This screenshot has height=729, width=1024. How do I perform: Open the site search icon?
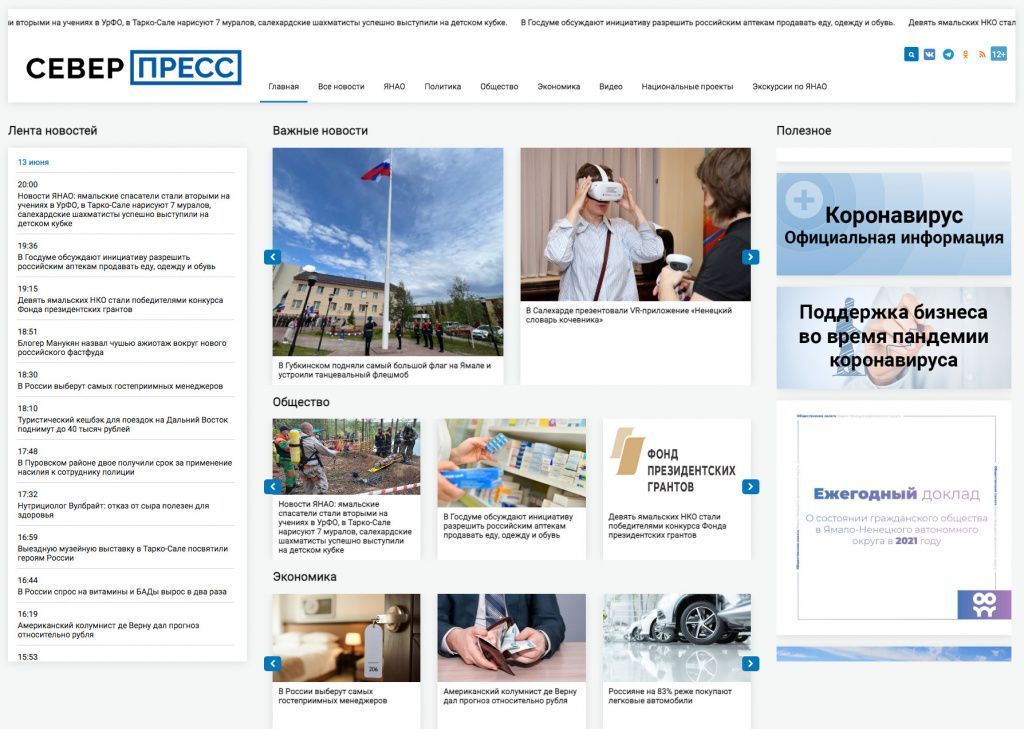click(911, 54)
